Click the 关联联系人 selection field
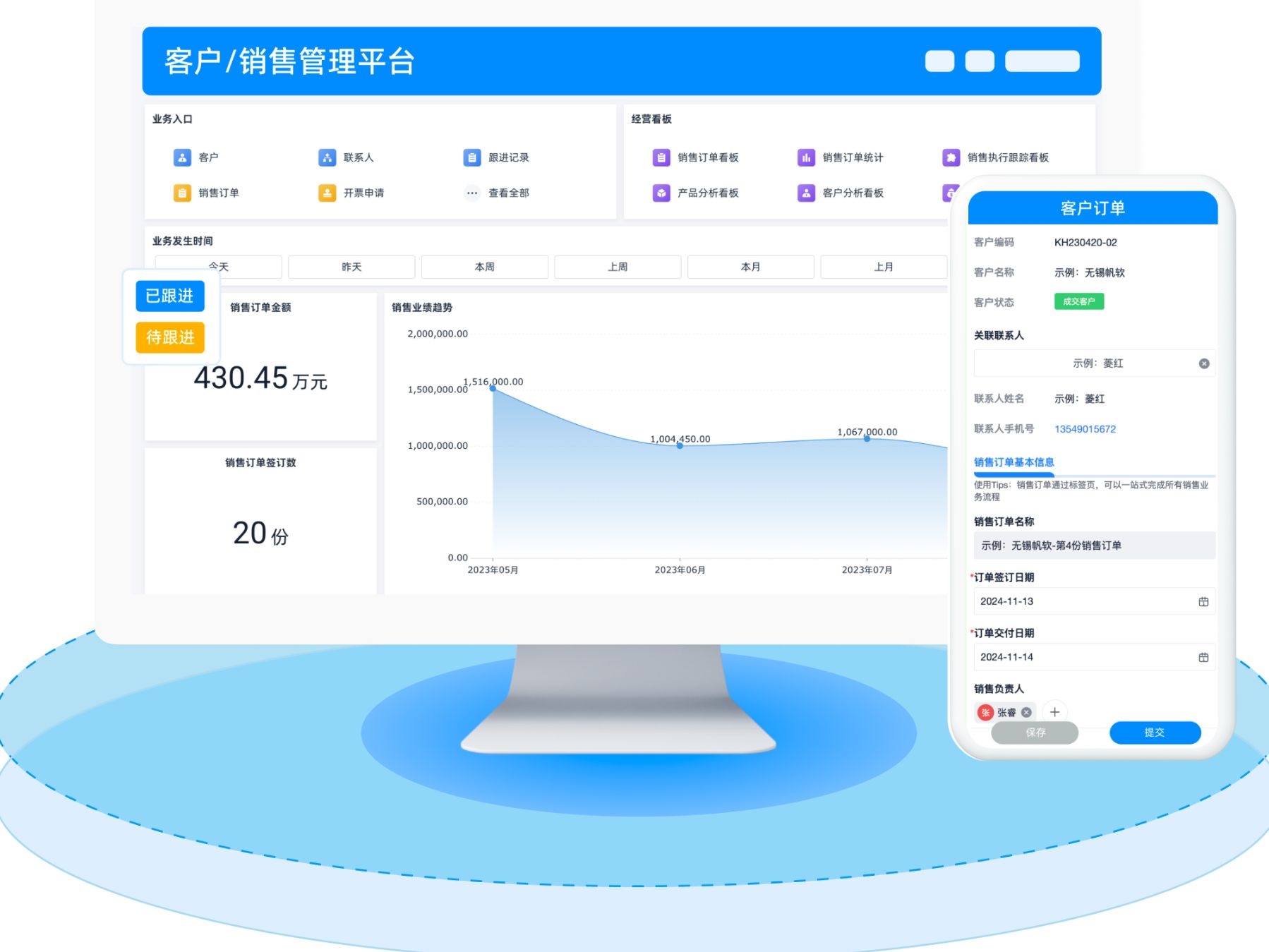The height and width of the screenshot is (952, 1269). pos(1095,363)
